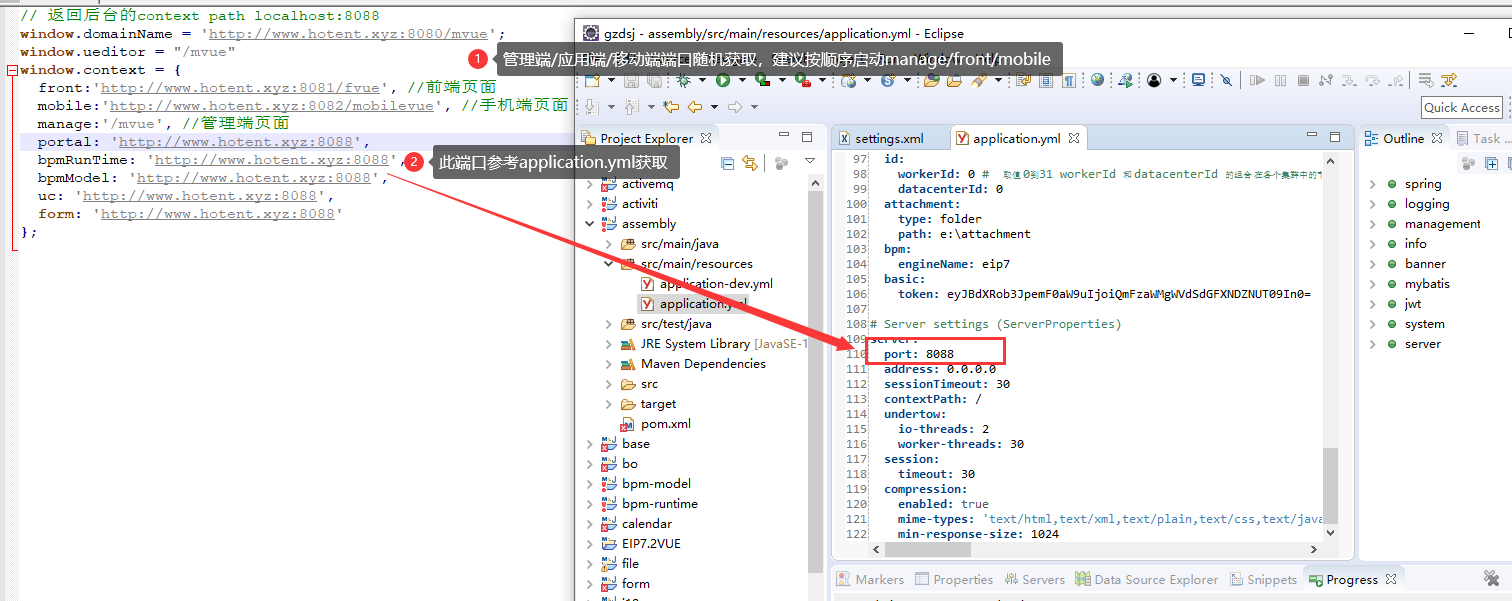Minimize the editor area
The height and width of the screenshot is (601, 1512).
pyautogui.click(x=1312, y=136)
